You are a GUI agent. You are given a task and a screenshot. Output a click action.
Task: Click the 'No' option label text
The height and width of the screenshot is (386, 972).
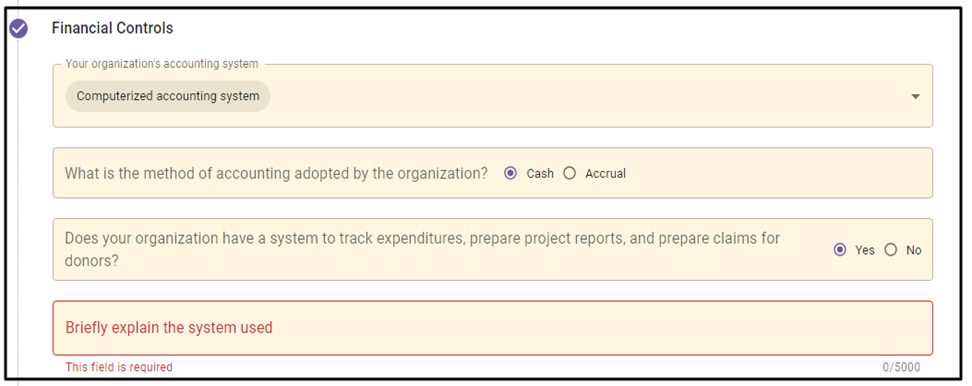coord(914,250)
